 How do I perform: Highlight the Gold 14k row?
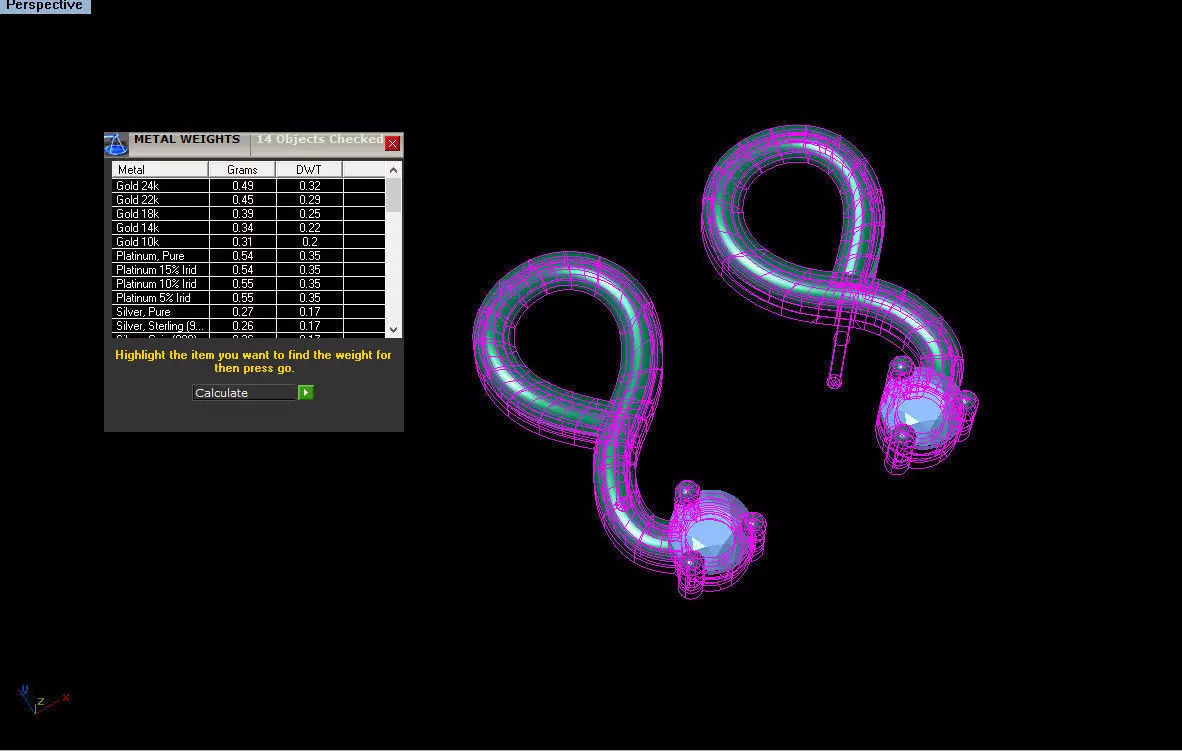tap(249, 228)
